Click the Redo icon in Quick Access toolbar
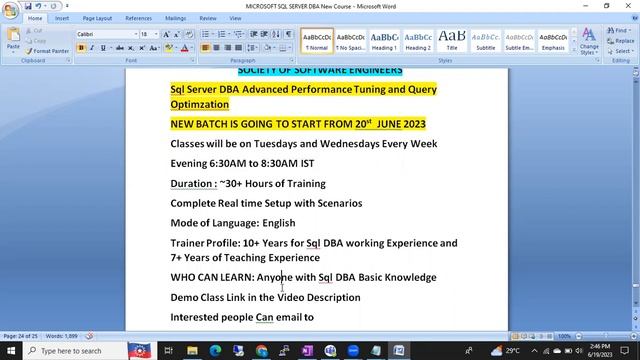The image size is (640, 360). coord(53,6)
